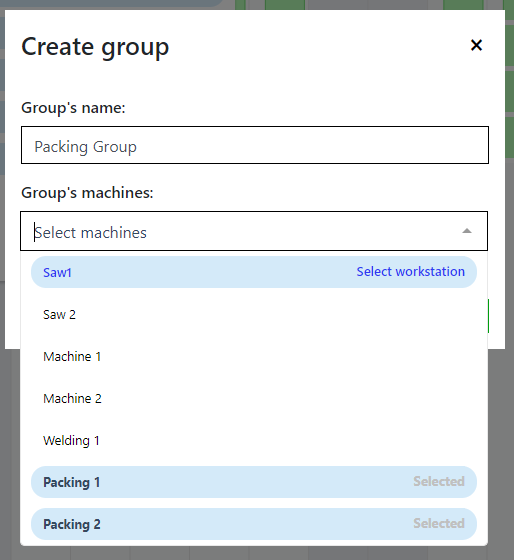514x560 pixels.
Task: Focus the Select machines search box
Action: pyautogui.click(x=243, y=232)
